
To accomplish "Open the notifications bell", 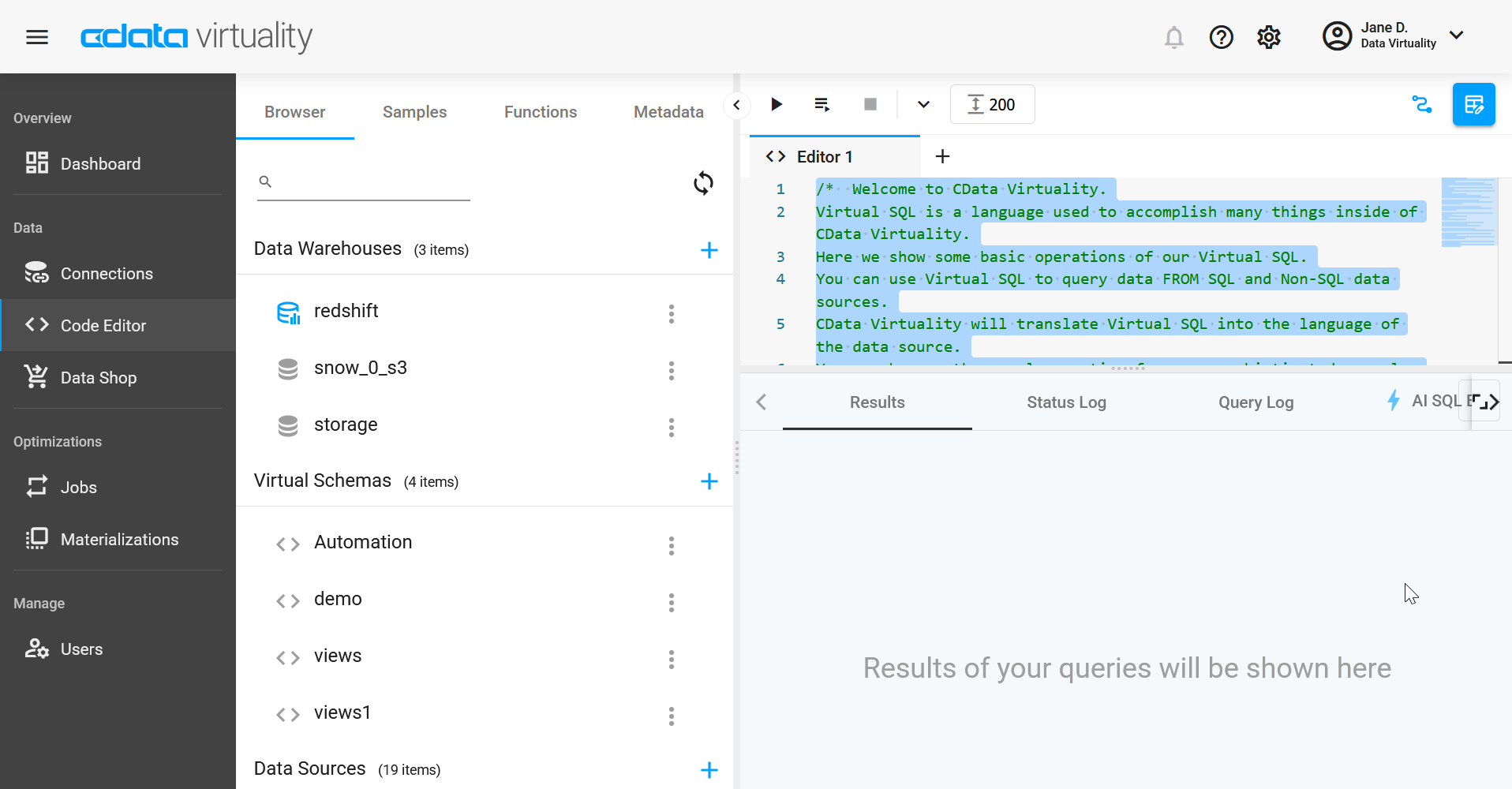I will pos(1174,37).
